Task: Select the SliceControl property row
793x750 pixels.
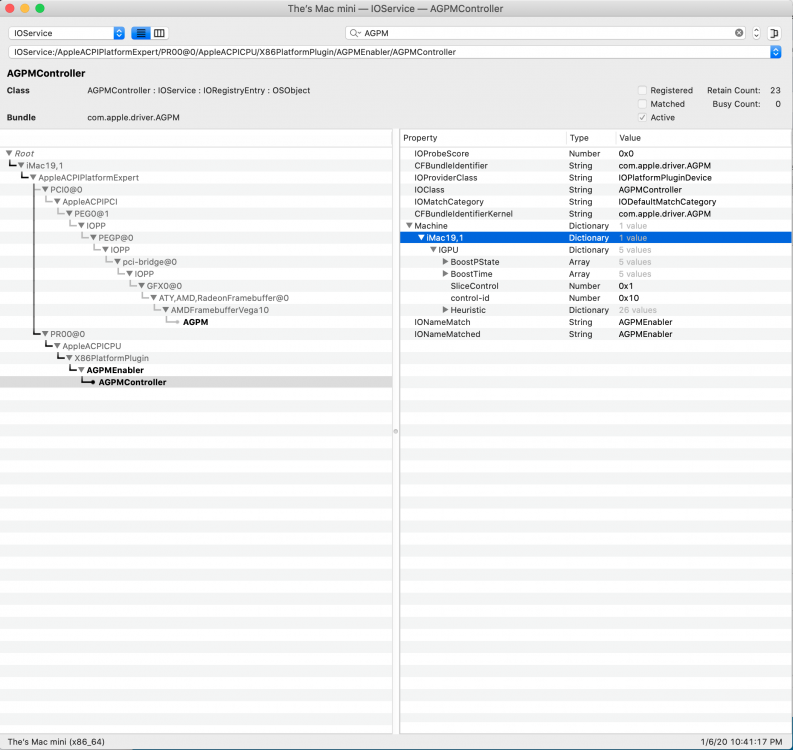Action: [x=596, y=286]
